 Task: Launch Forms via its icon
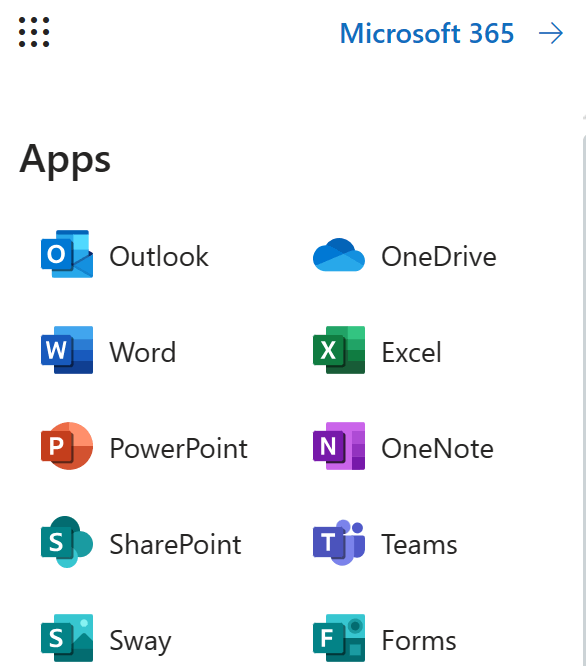tap(338, 638)
